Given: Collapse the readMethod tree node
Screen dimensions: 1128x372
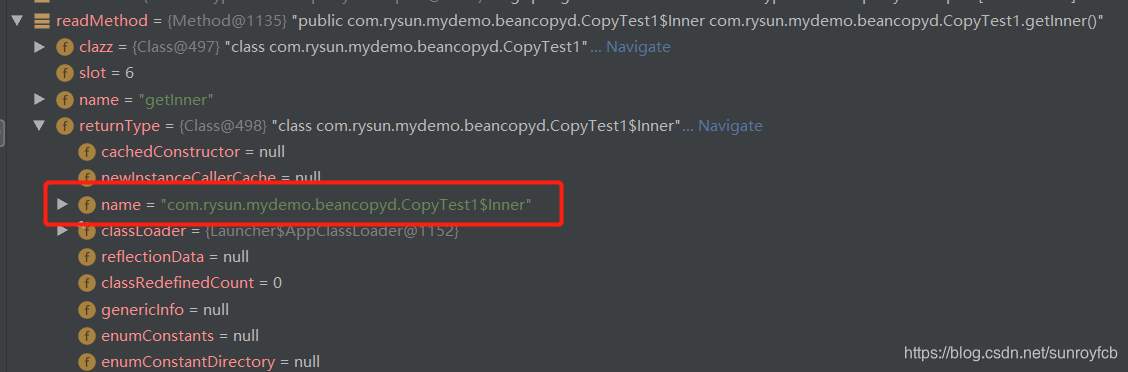Looking at the screenshot, I should coord(17,21).
